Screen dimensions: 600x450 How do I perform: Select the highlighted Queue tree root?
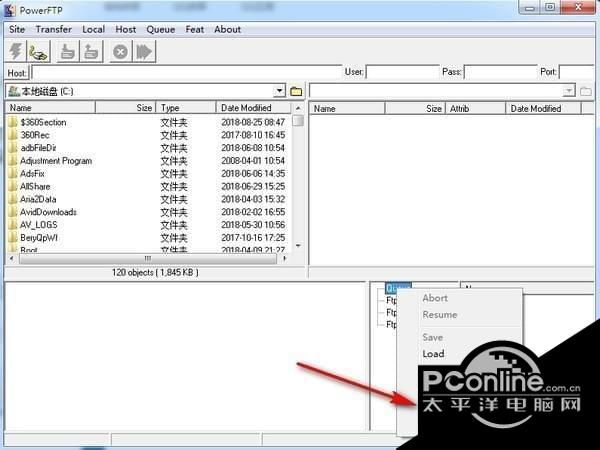pyautogui.click(x=398, y=288)
